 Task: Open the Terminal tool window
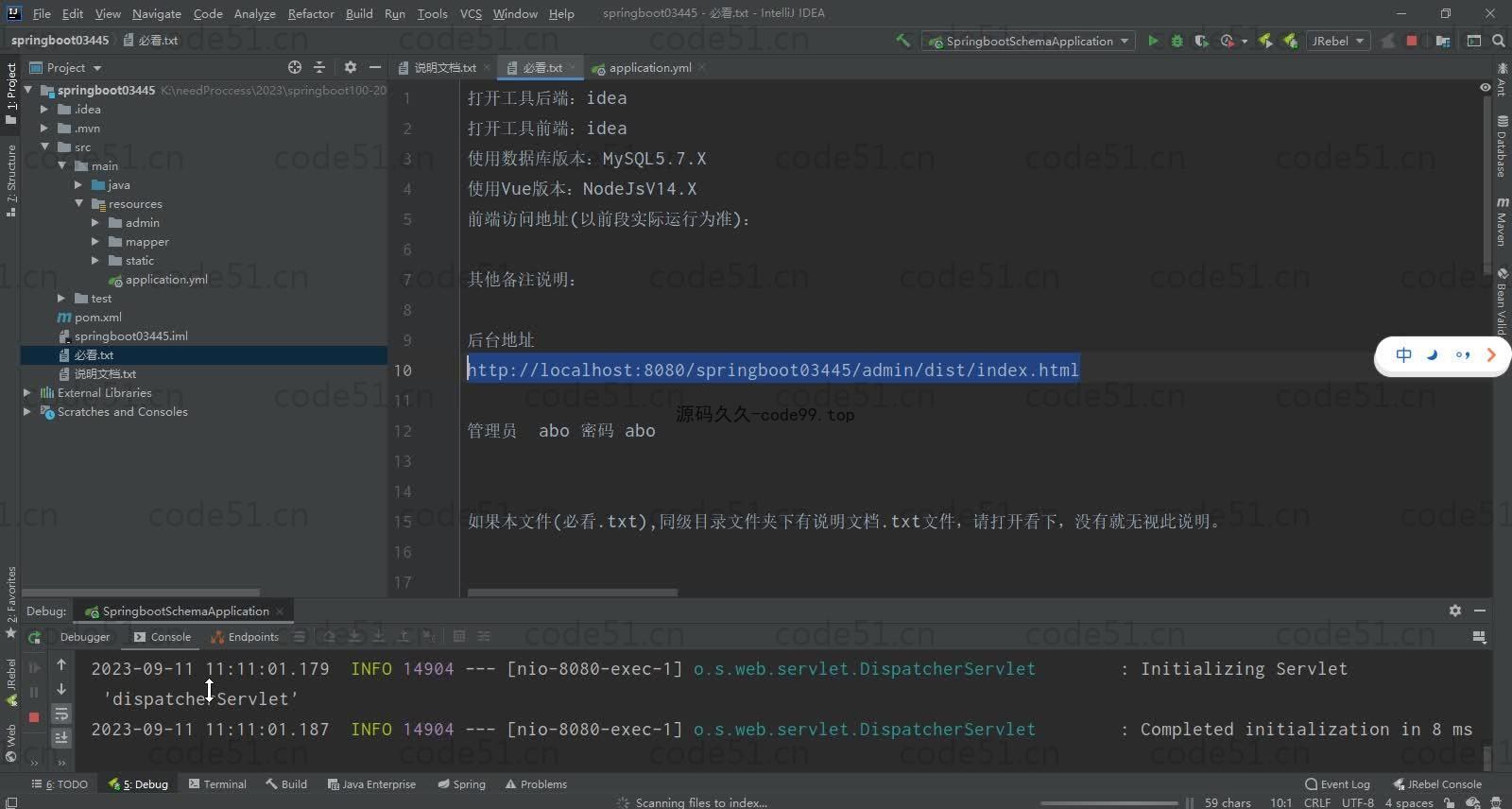217,783
